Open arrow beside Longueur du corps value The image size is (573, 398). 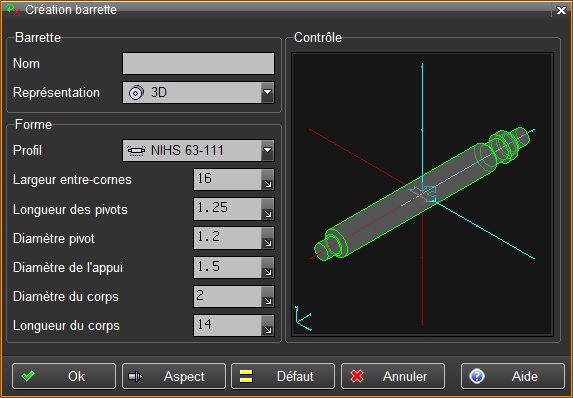coord(268,326)
